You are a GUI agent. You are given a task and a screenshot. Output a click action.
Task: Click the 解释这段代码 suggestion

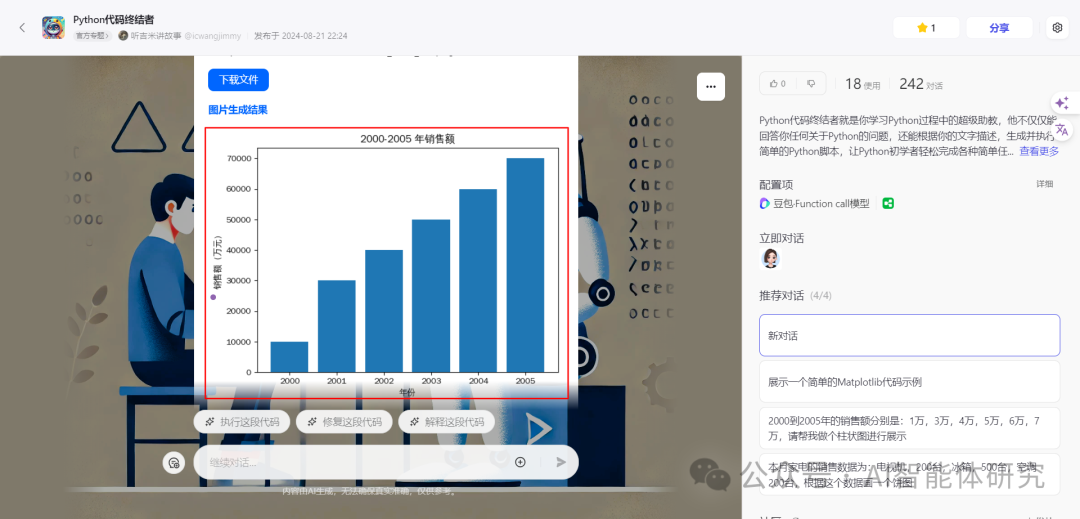click(x=446, y=422)
